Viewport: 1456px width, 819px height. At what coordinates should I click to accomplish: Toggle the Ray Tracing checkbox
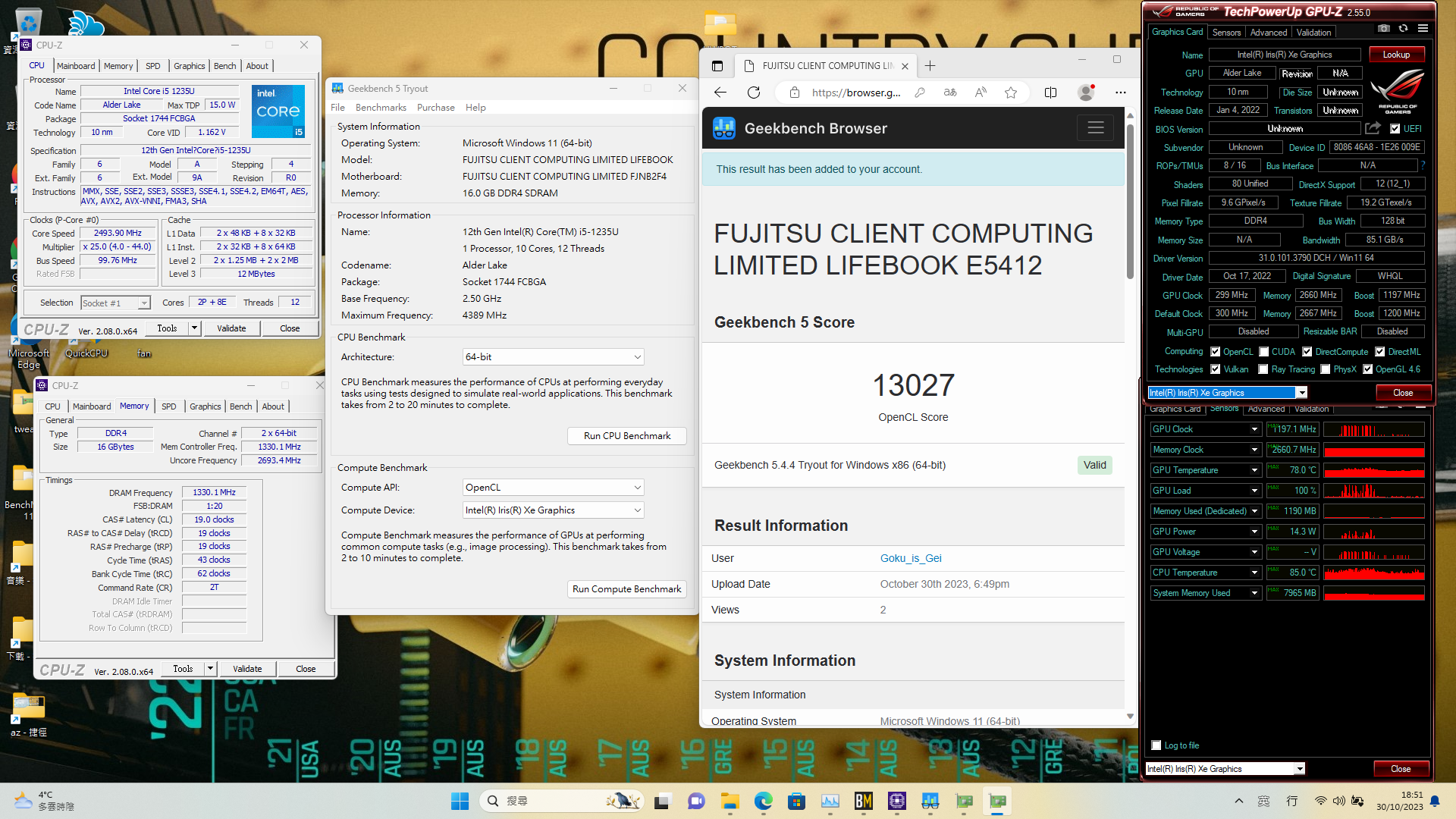1263,369
